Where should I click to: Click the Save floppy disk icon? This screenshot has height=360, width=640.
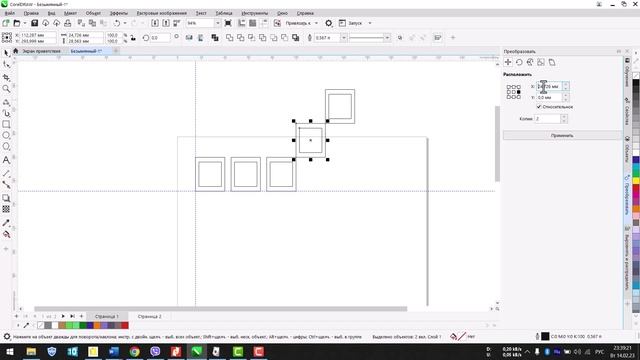coord(35,23)
